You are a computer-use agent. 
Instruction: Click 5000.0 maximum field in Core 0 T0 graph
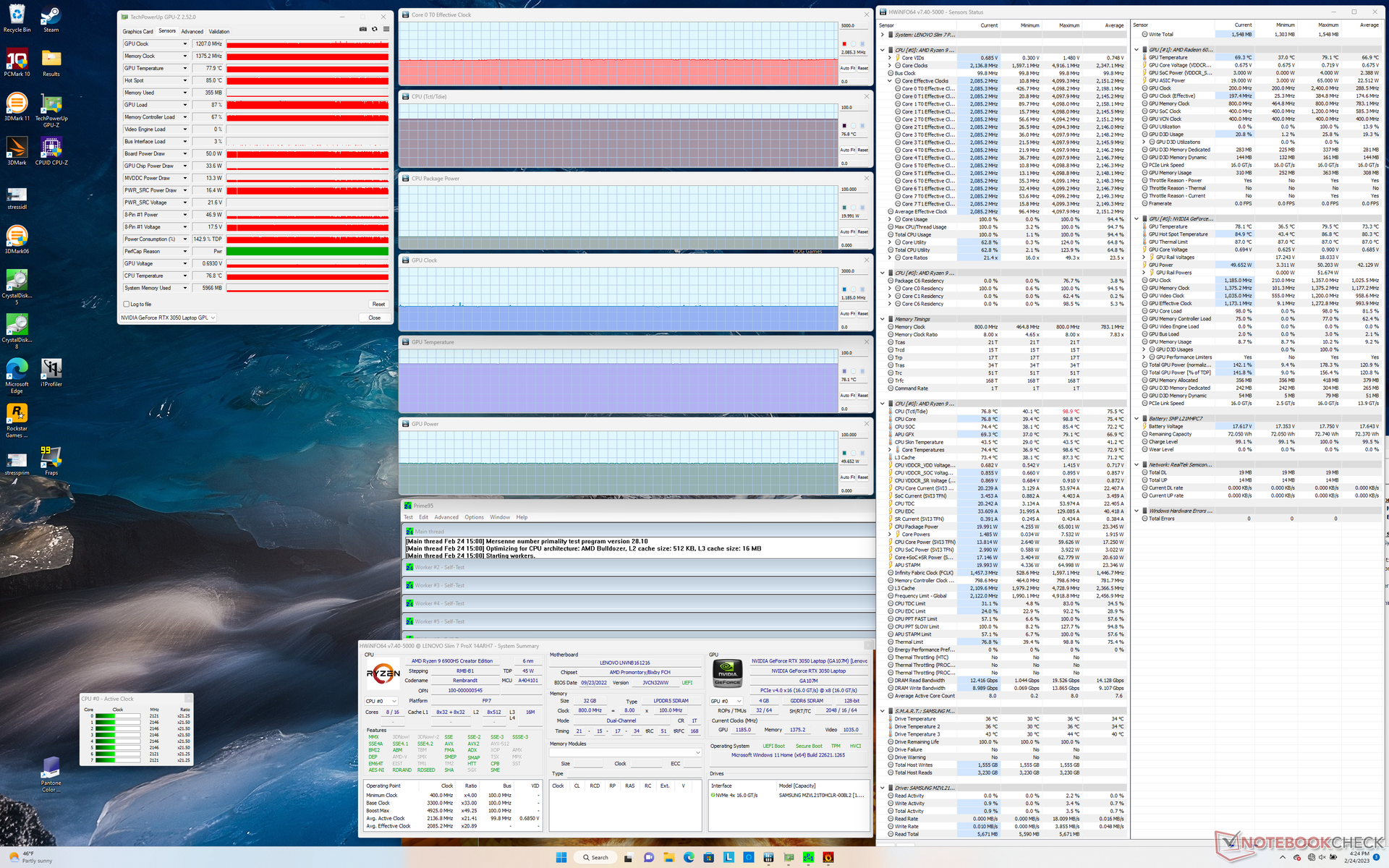coord(854,25)
